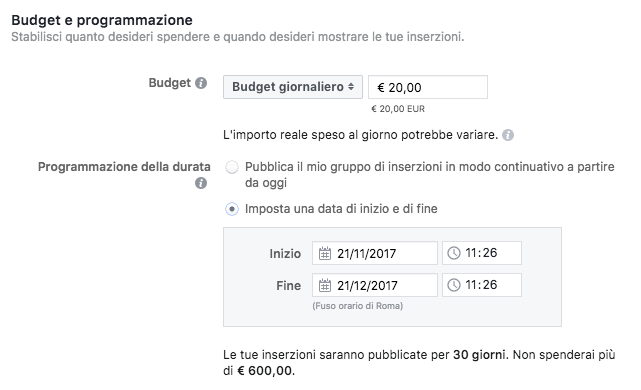Image resolution: width=641 pixels, height=390 pixels.
Task: Click the "Fine" label
Action: 288,285
